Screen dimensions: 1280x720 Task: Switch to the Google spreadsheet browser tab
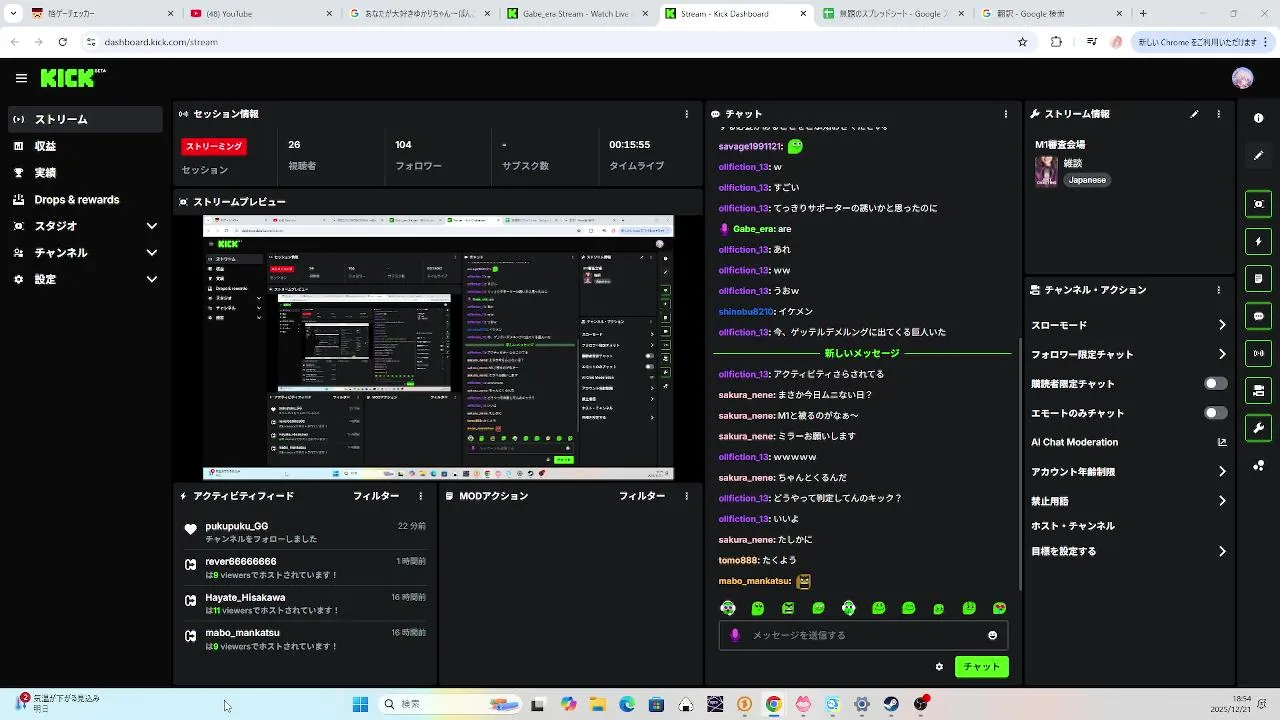(892, 14)
